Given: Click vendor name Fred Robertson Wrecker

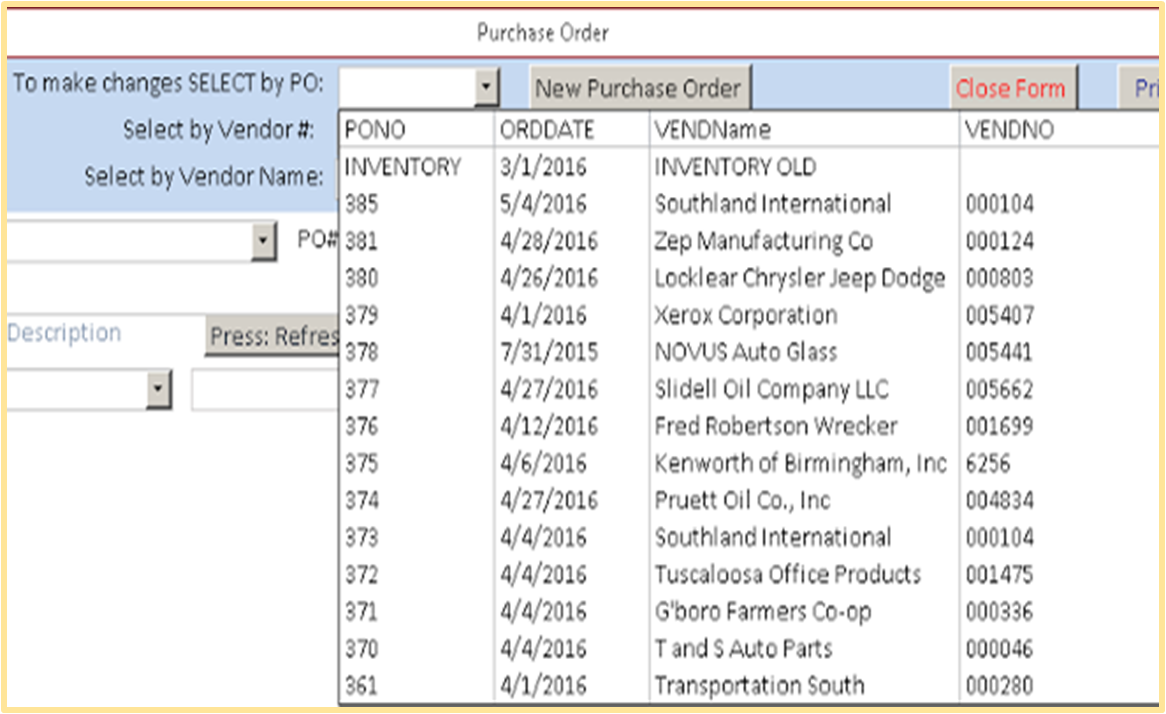Looking at the screenshot, I should click(x=776, y=426).
